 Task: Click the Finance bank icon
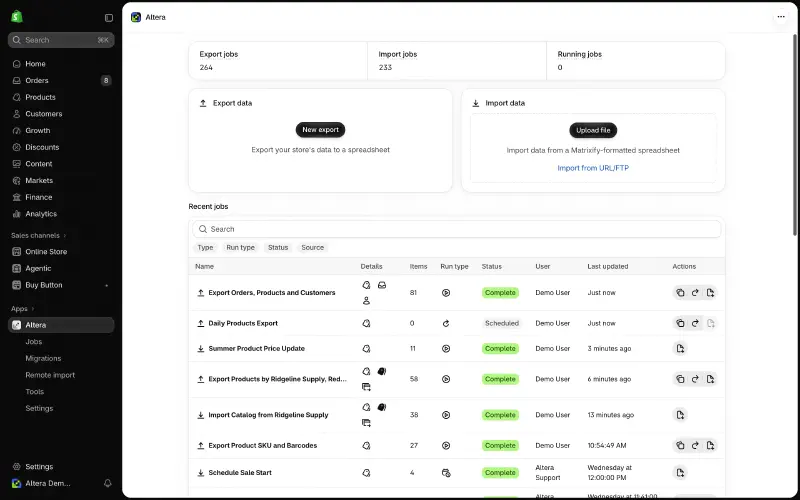[17, 197]
